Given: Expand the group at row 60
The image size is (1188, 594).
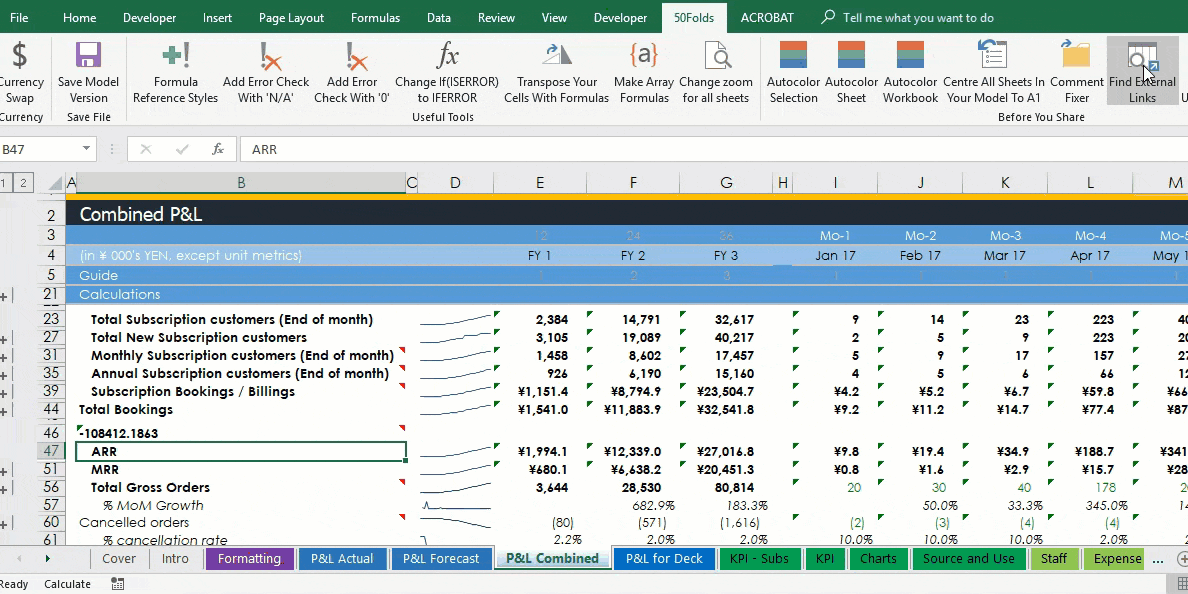Looking at the screenshot, I should pyautogui.click(x=5, y=524).
